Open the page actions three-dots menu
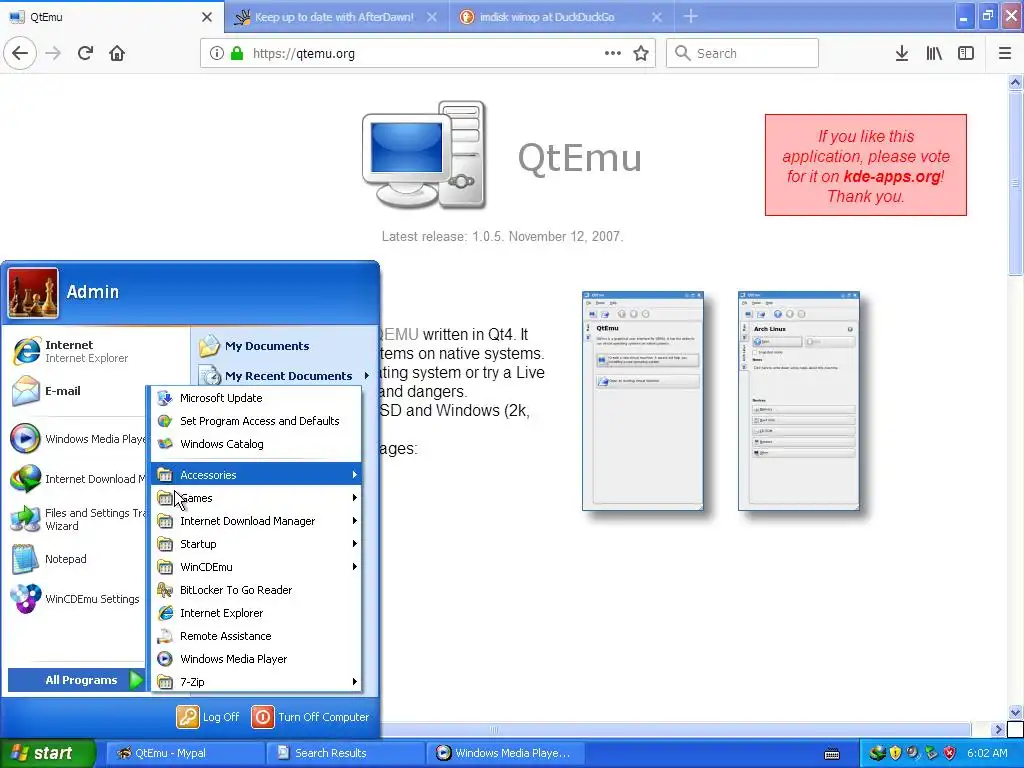The image size is (1024, 768). coord(613,54)
